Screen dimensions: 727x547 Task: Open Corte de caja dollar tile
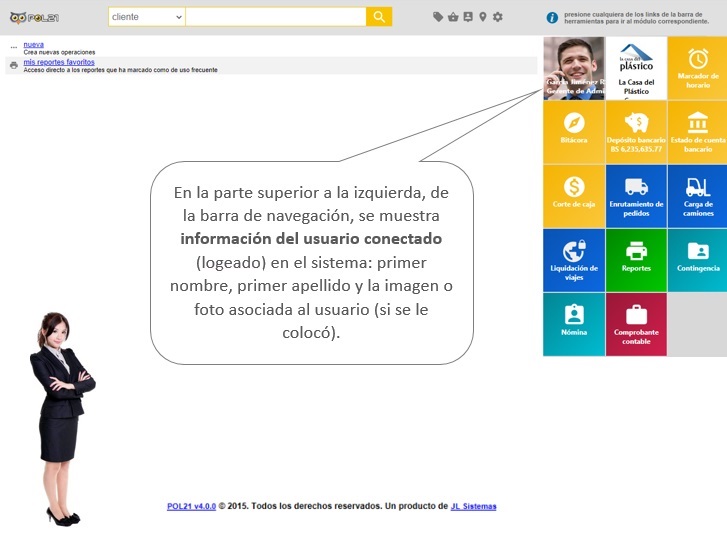[x=574, y=196]
